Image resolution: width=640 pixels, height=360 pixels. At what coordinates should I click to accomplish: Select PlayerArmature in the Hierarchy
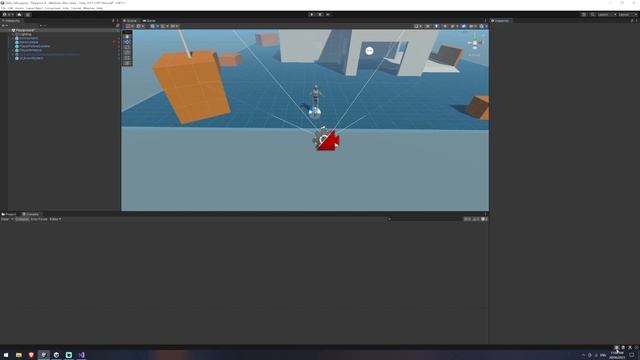(30, 50)
